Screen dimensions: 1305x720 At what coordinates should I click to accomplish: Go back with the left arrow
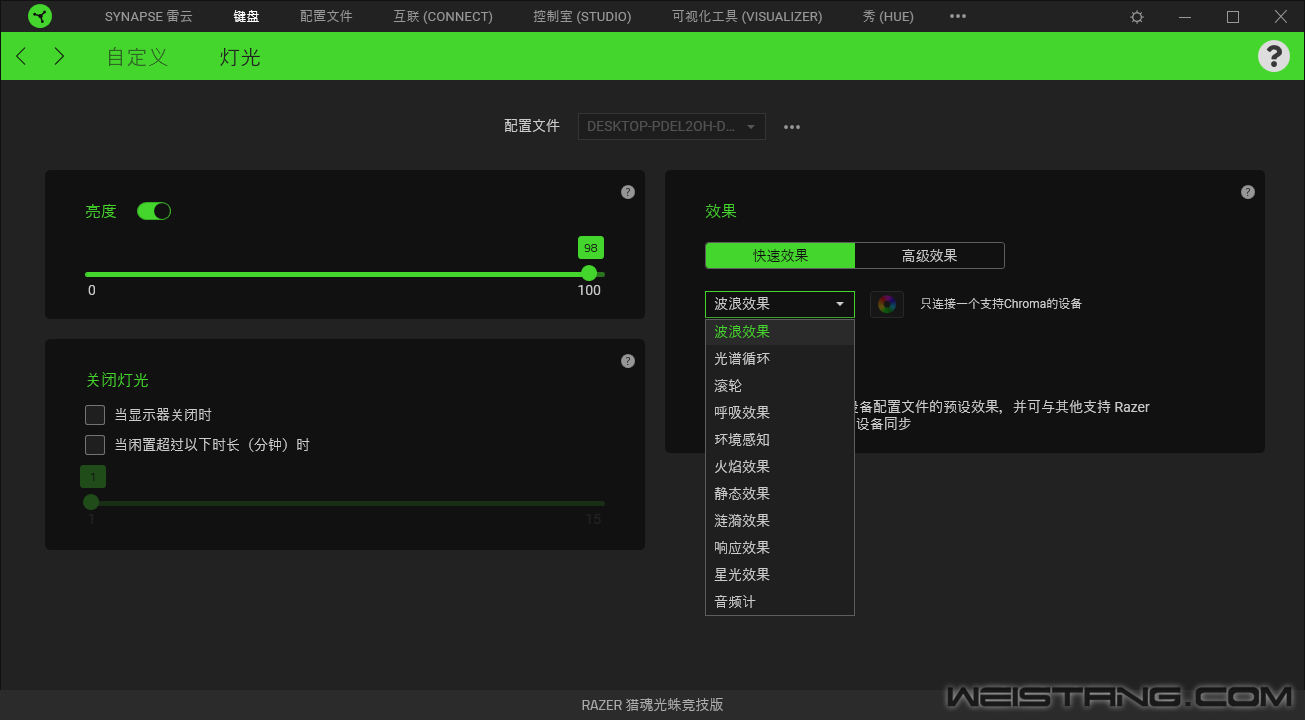point(22,56)
